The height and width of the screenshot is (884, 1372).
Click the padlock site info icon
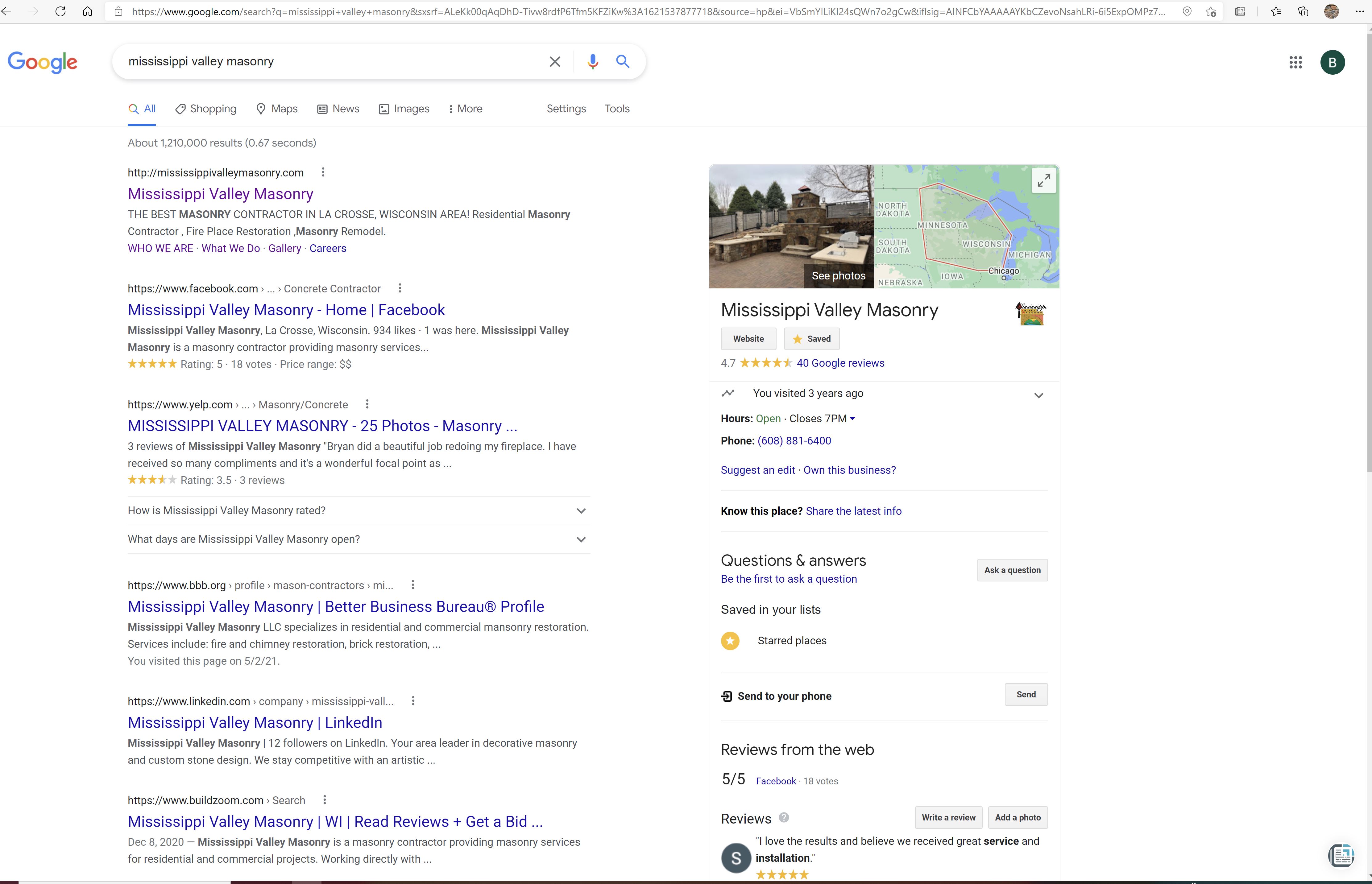pyautogui.click(x=118, y=11)
